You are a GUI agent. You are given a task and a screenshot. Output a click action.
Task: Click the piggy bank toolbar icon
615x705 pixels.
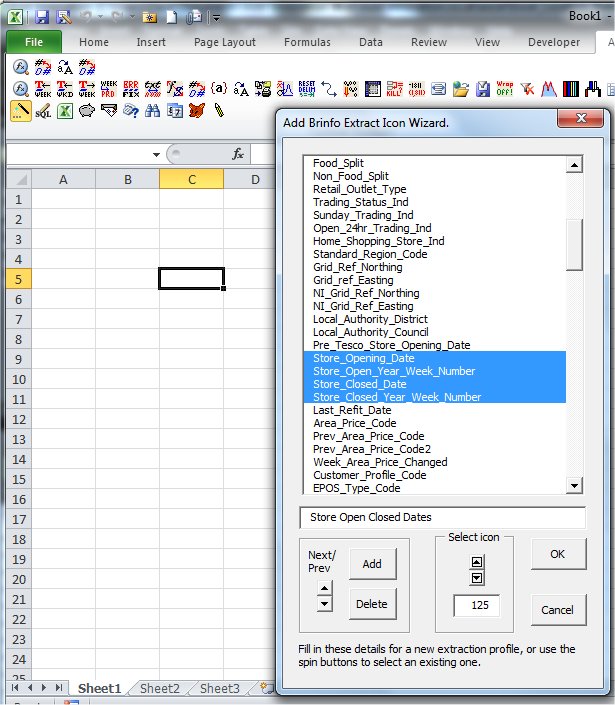pyautogui.click(x=87, y=111)
